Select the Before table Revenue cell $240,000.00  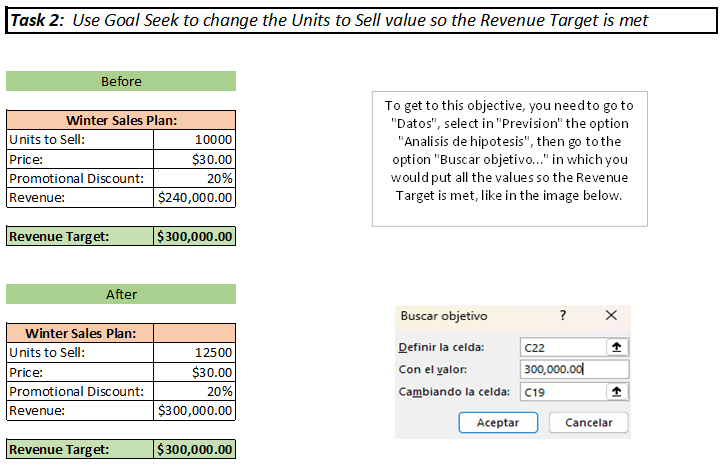tap(194, 197)
